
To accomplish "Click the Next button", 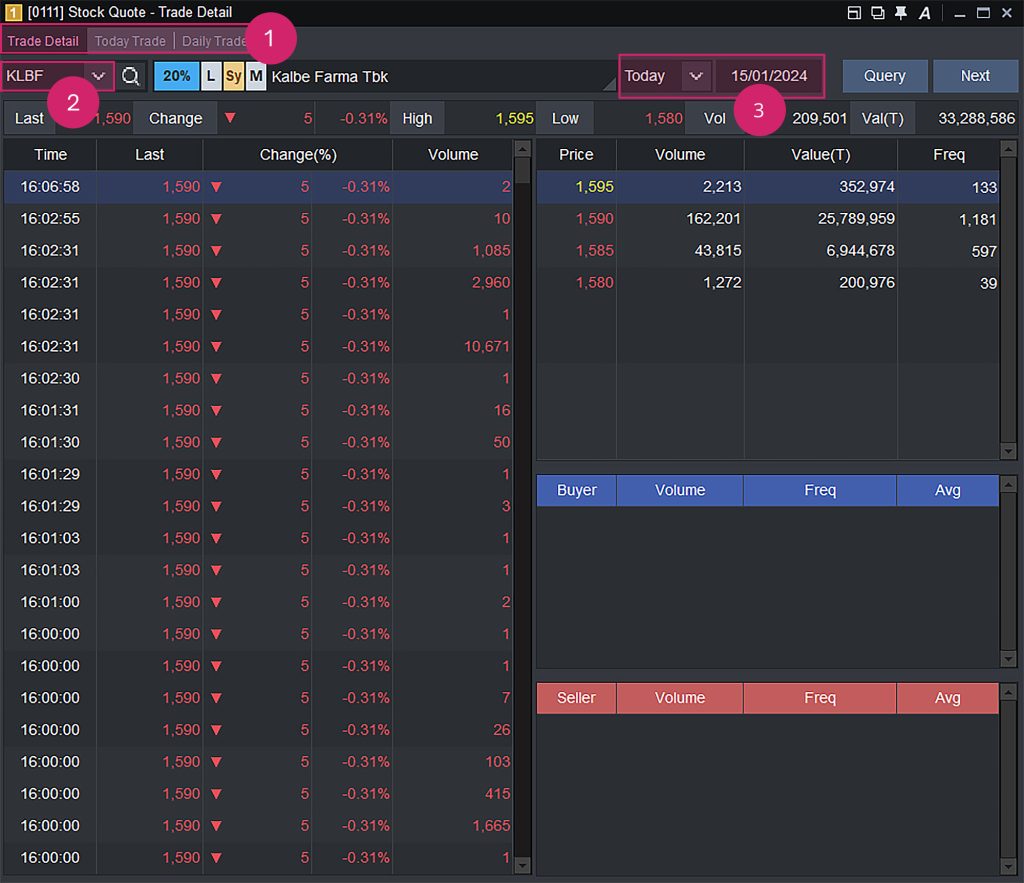I will [975, 75].
